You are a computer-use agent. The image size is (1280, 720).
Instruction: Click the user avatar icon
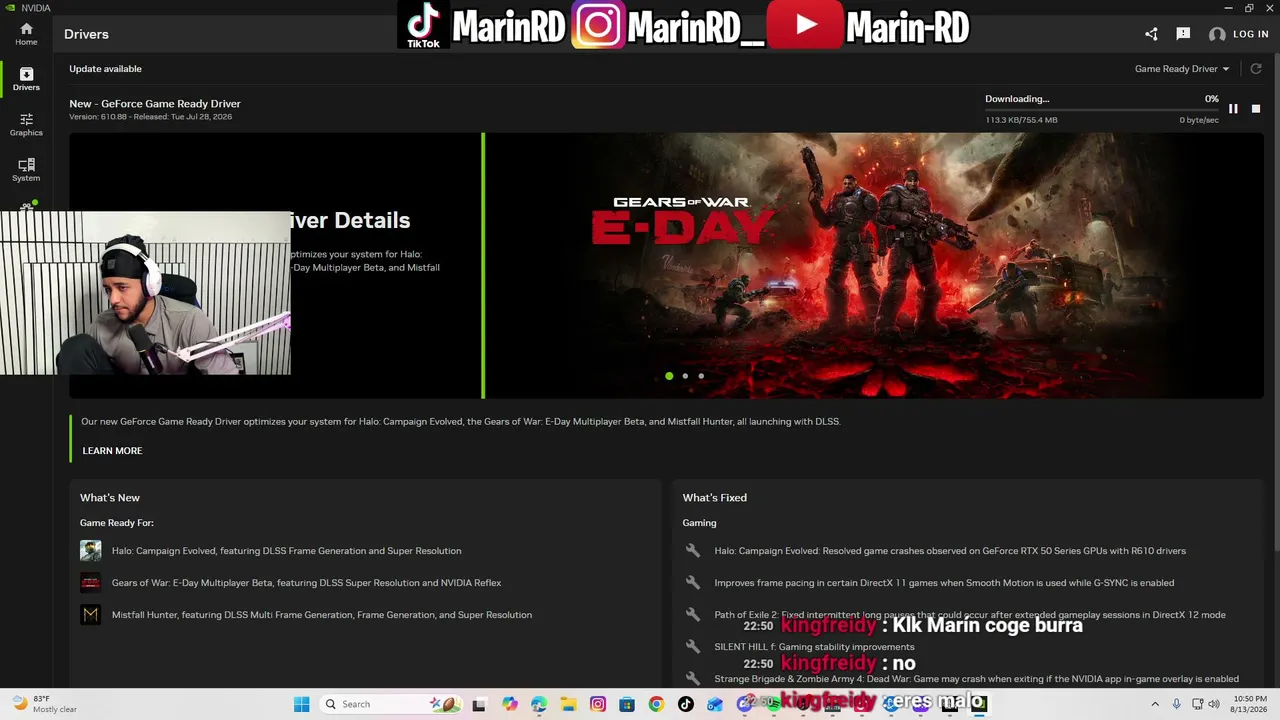pyautogui.click(x=1217, y=34)
